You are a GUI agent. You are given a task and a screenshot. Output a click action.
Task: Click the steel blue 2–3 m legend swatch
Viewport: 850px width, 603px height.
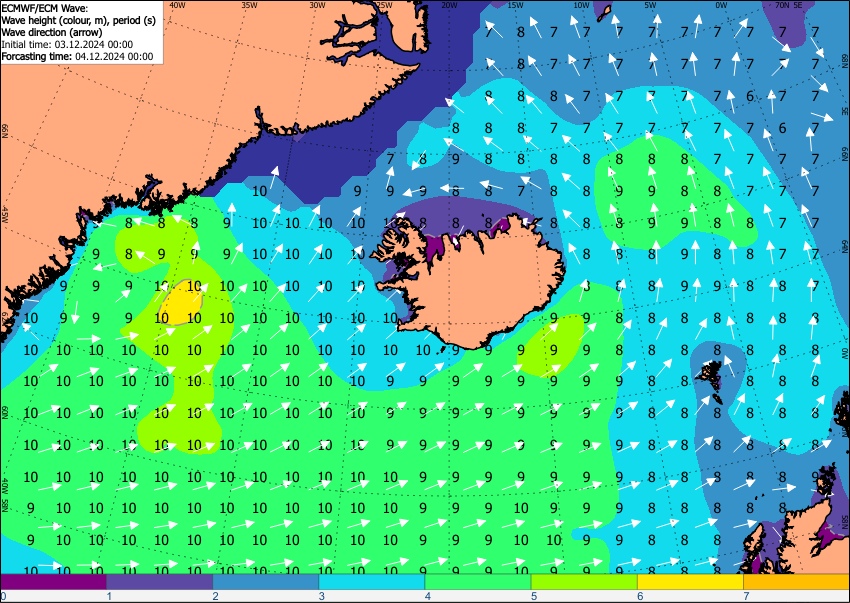[266, 582]
